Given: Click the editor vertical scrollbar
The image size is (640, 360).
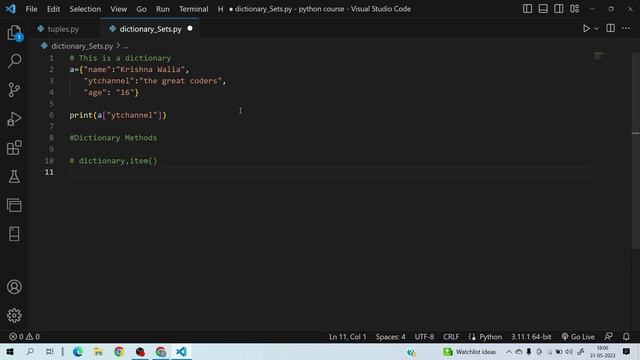Looking at the screenshot, I should tap(636, 150).
